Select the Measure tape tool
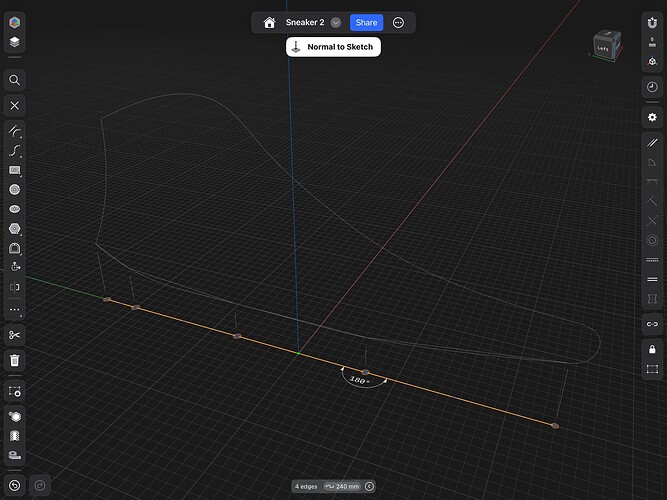 coord(14,455)
